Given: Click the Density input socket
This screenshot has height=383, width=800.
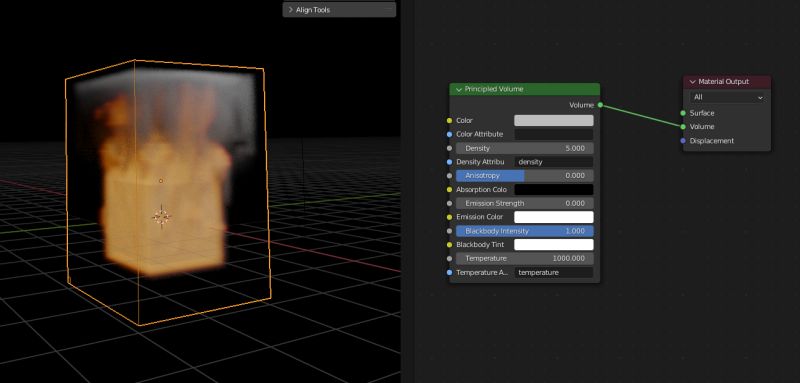Looking at the screenshot, I should tap(449, 148).
